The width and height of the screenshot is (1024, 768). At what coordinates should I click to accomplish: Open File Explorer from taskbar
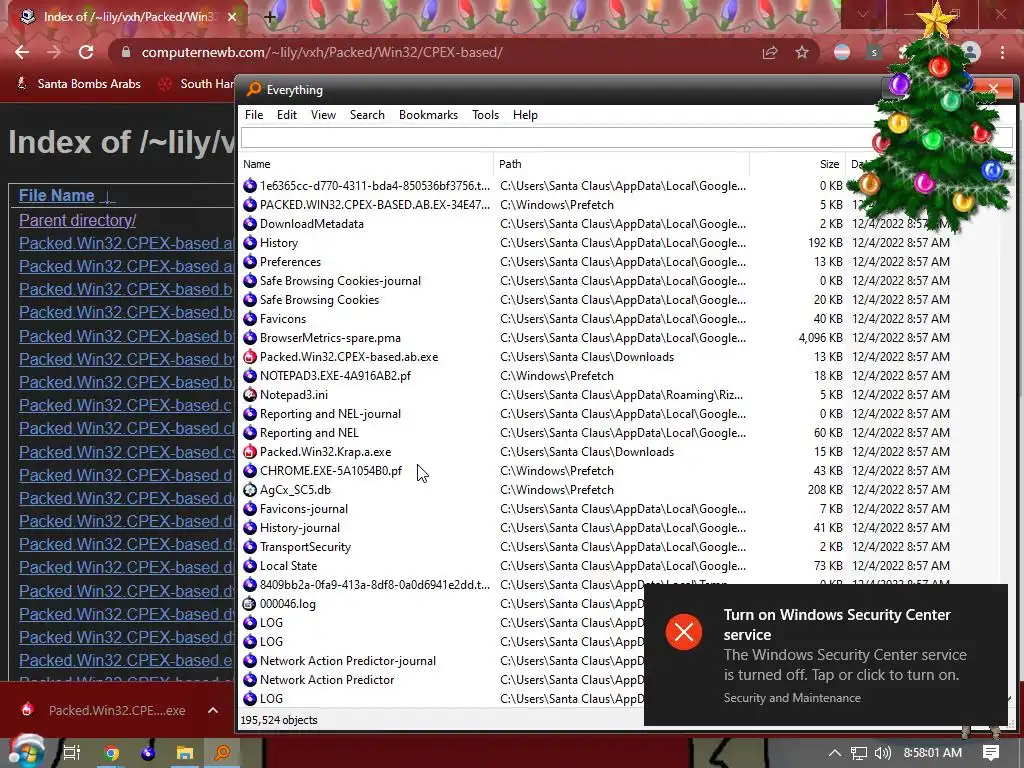185,753
